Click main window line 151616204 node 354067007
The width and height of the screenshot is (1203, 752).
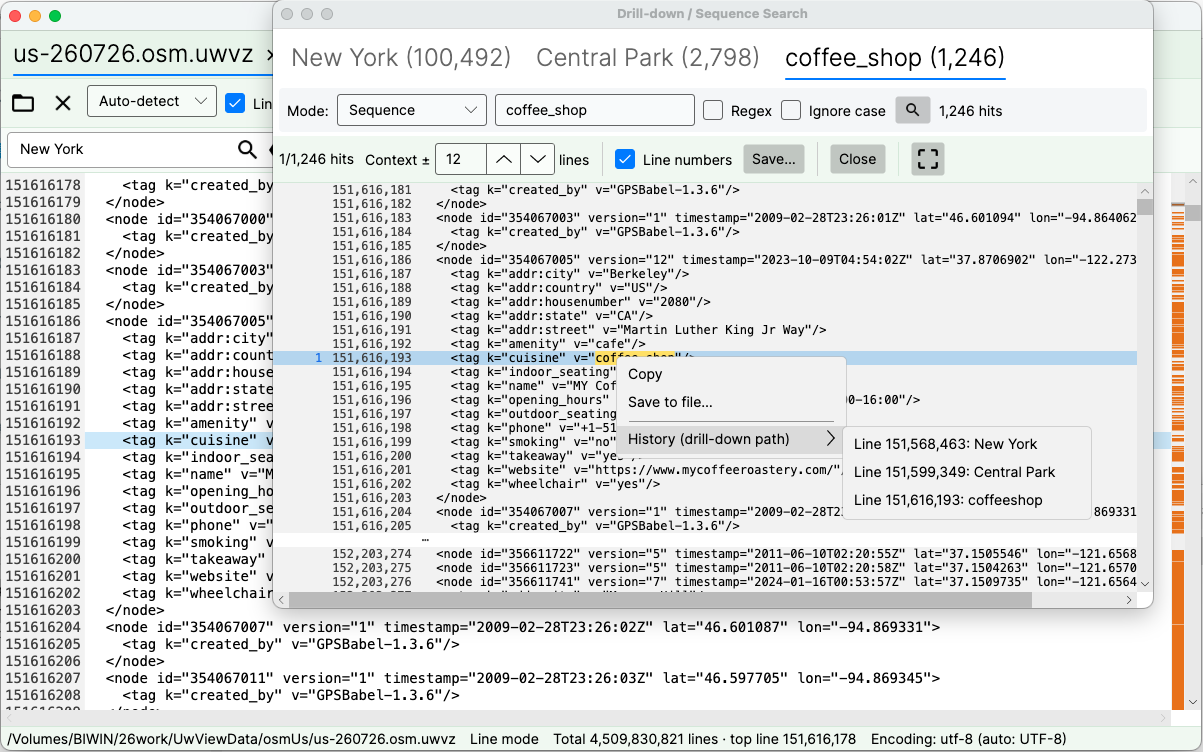click(x=523, y=627)
